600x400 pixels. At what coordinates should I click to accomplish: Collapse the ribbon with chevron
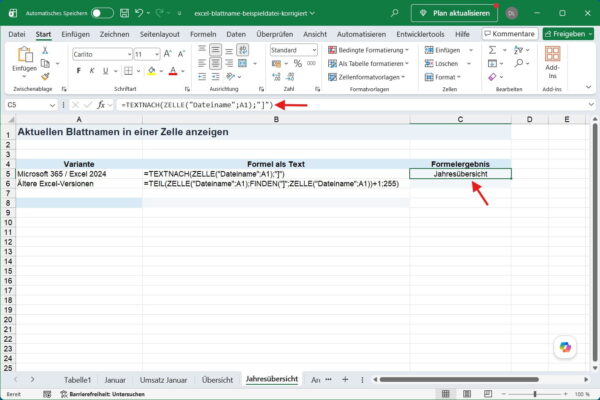click(589, 87)
